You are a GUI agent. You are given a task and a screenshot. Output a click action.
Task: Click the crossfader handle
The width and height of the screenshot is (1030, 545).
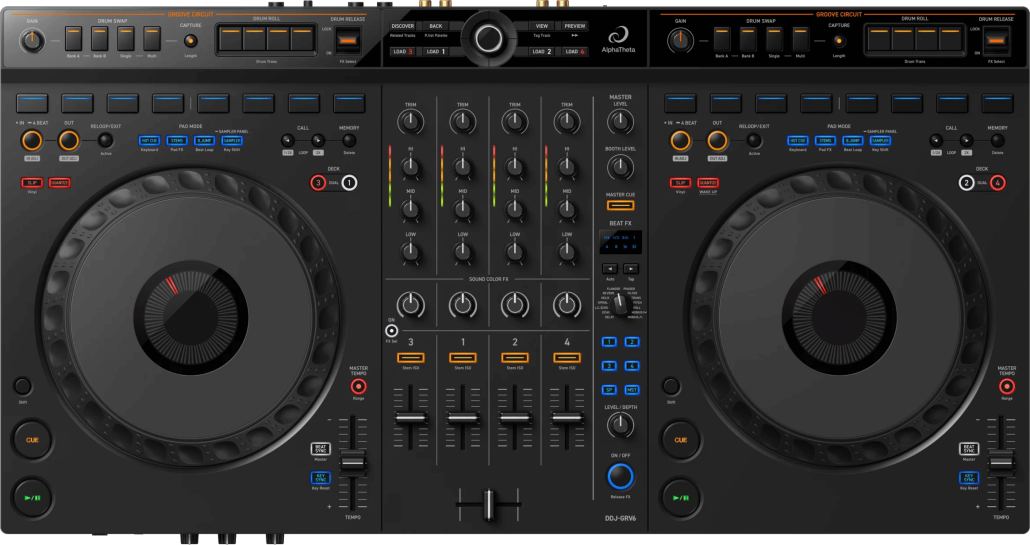[489, 504]
